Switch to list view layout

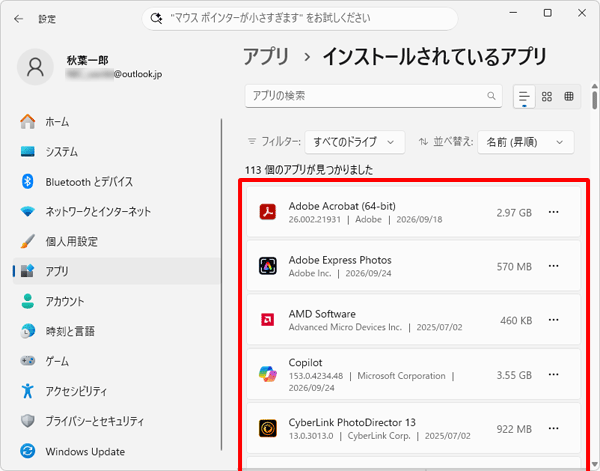[x=524, y=96]
